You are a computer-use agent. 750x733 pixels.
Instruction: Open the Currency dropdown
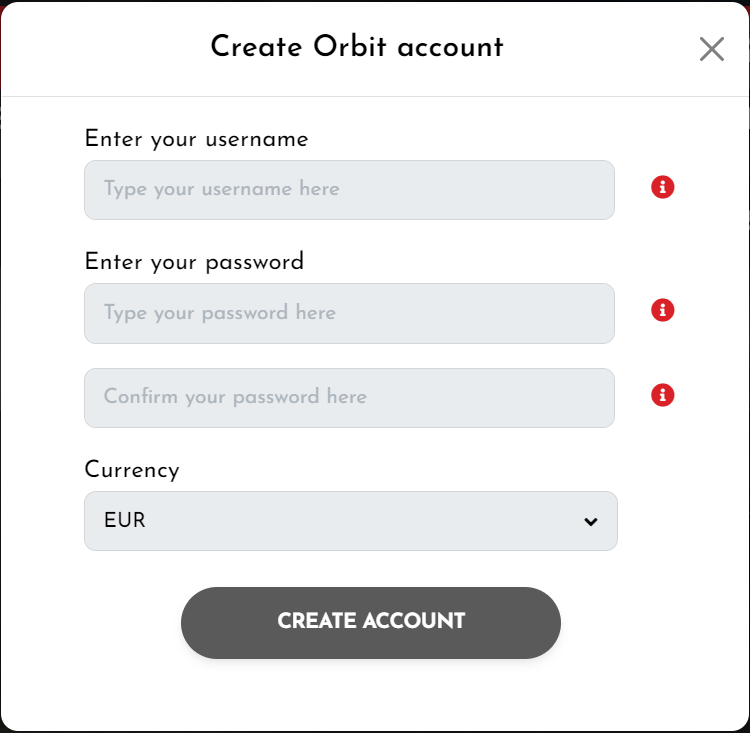click(350, 521)
